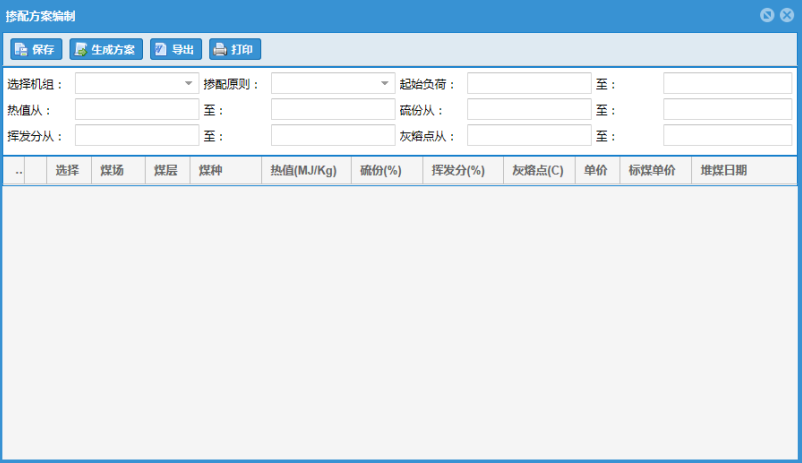Focus the 起始负荷 input field
The image size is (802, 463).
pyautogui.click(x=529, y=83)
